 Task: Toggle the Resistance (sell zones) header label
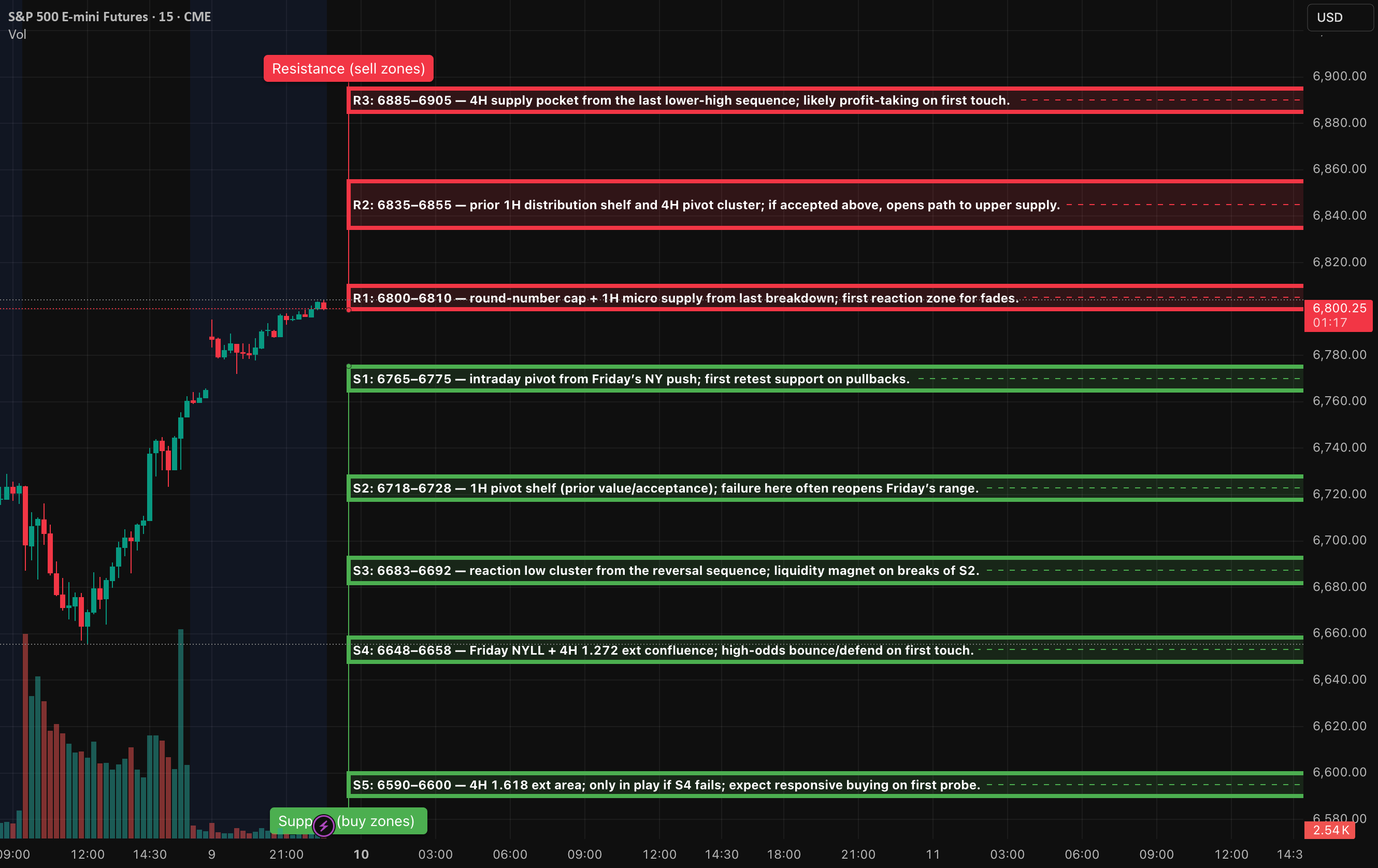point(348,68)
